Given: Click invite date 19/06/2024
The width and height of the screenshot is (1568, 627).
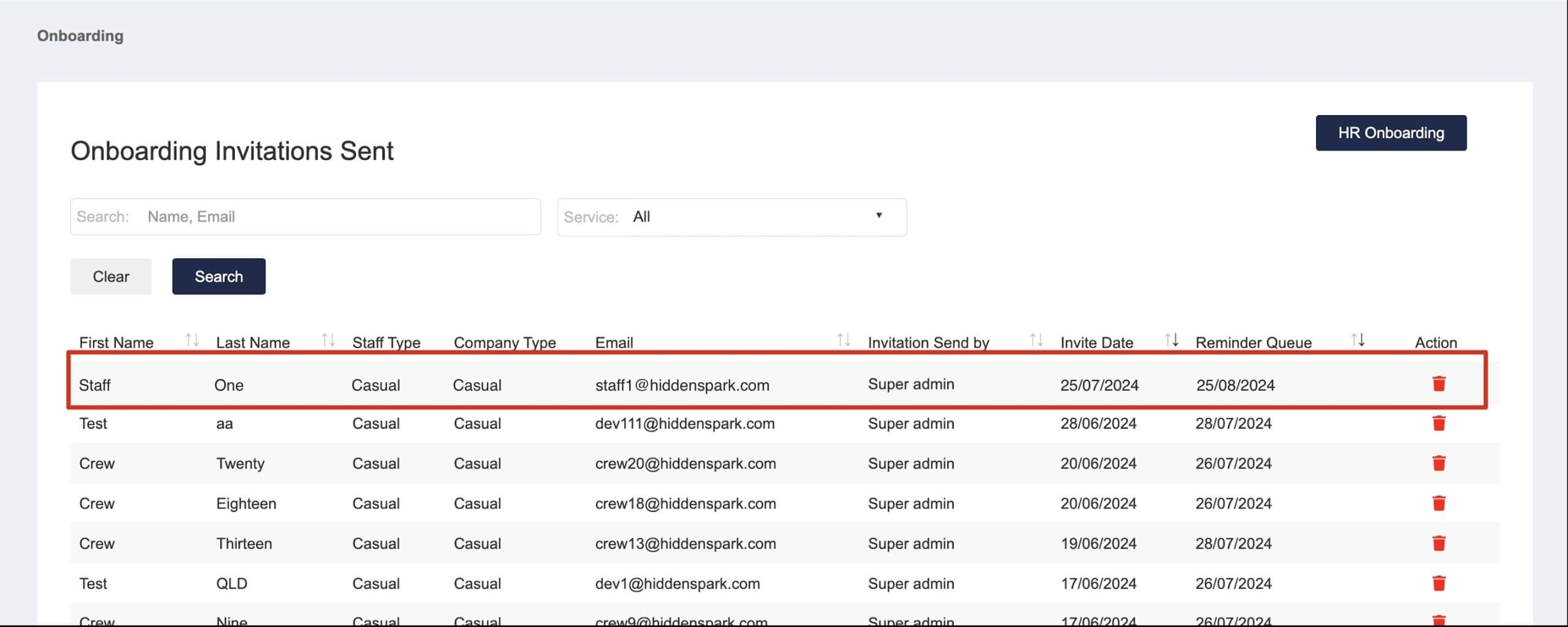Looking at the screenshot, I should point(1098,544).
